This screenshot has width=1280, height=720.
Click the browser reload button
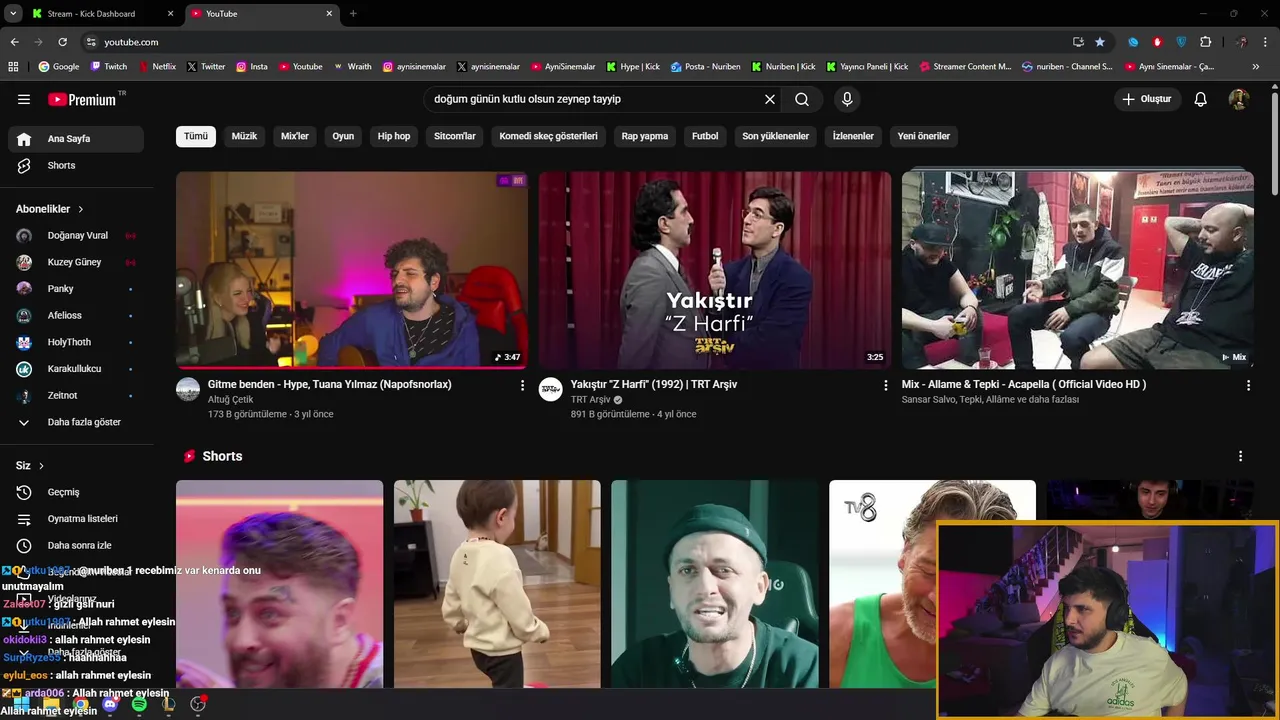pos(62,42)
